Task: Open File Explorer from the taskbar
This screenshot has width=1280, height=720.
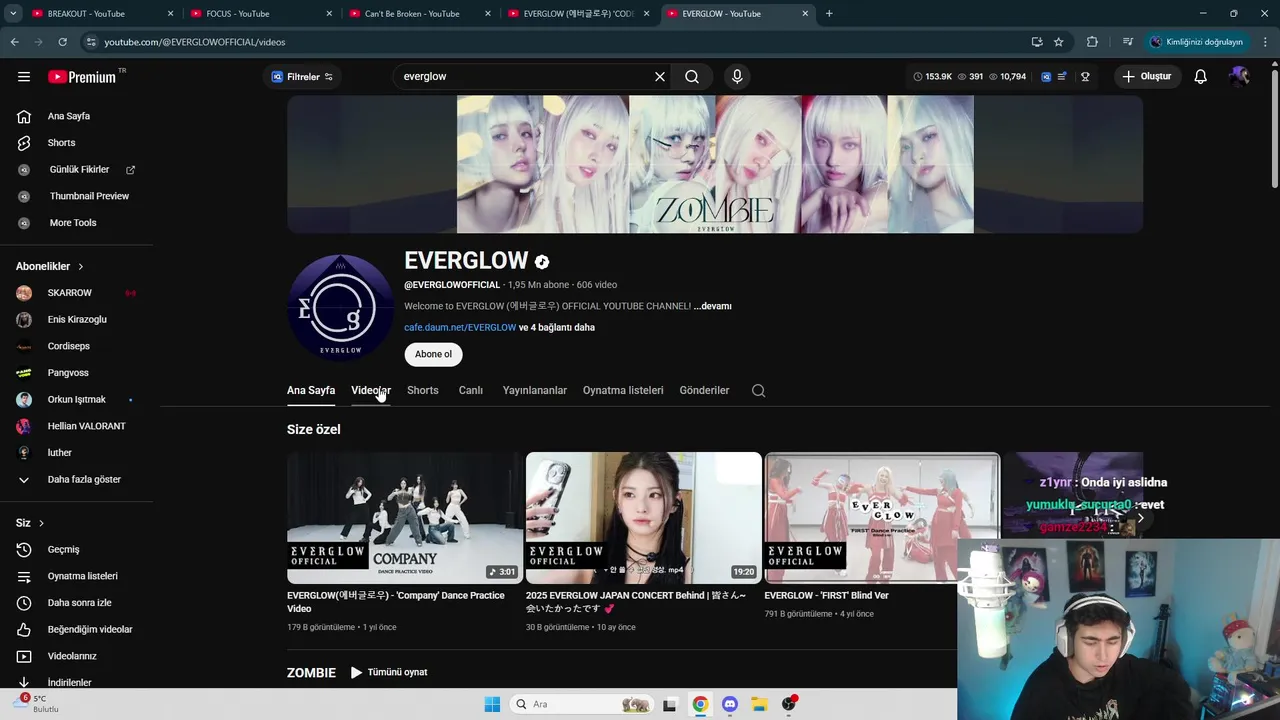Action: [x=759, y=704]
